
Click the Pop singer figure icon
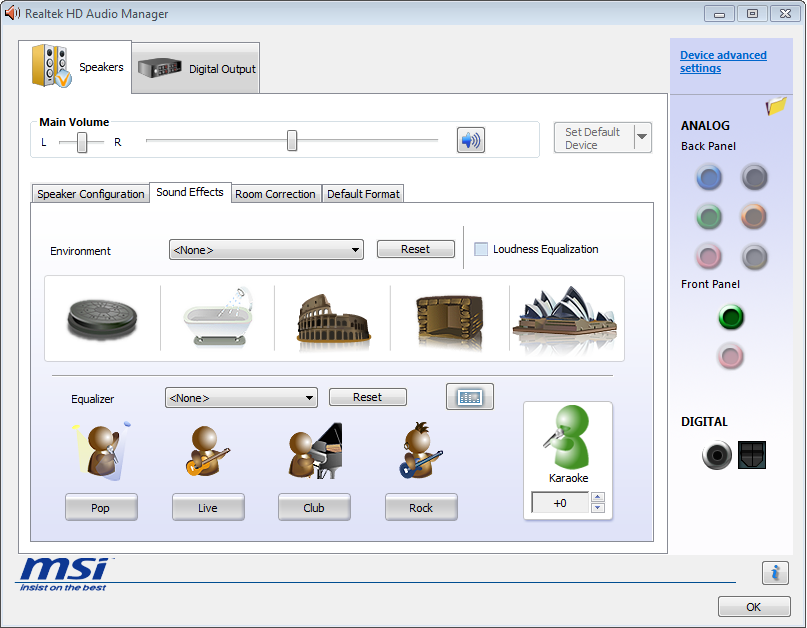pos(102,451)
